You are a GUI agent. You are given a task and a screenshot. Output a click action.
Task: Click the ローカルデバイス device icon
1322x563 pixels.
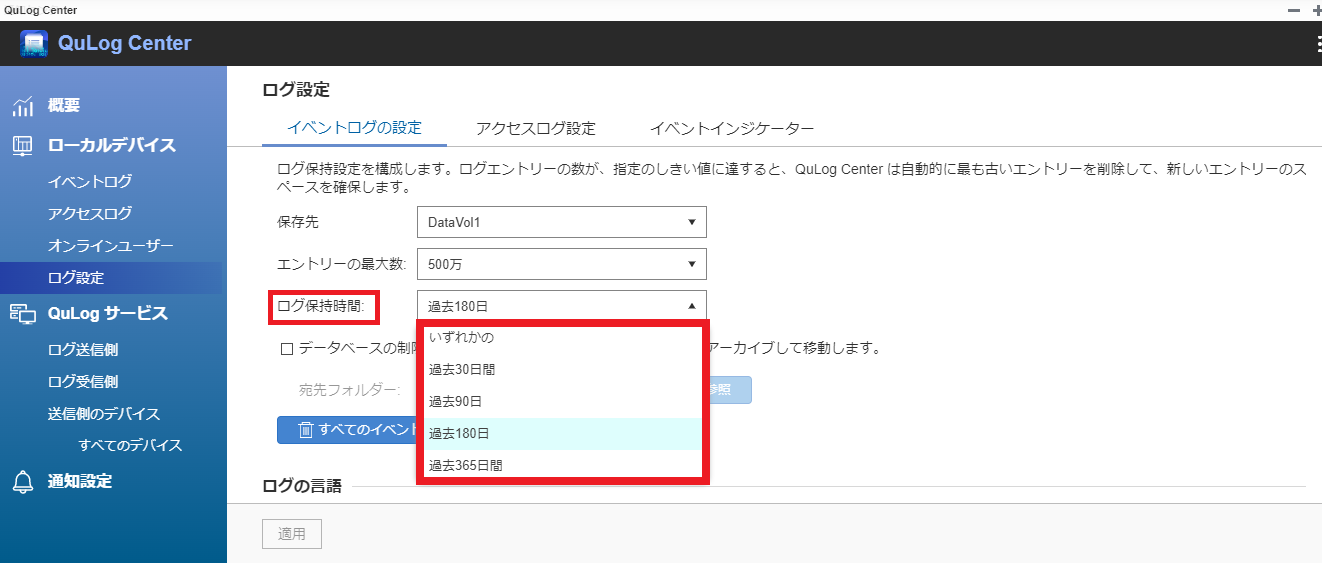23,146
